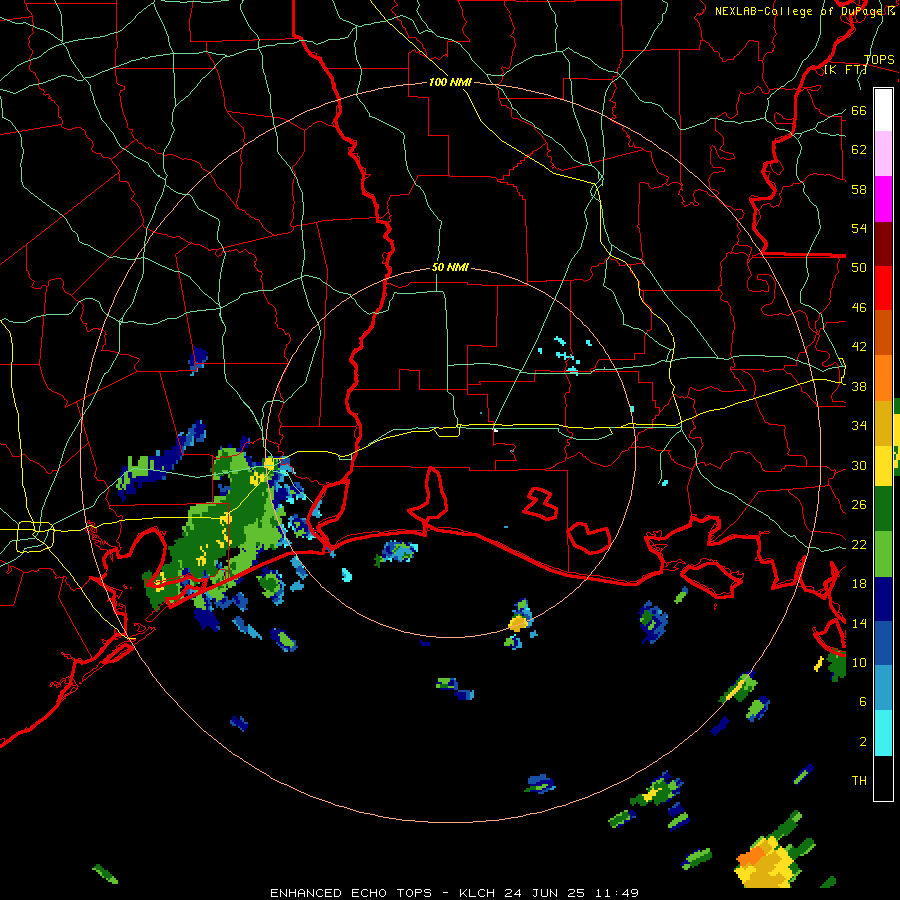Screen dimensions: 900x900
Task: Pick the yellow legend color band
Action: click(x=883, y=465)
